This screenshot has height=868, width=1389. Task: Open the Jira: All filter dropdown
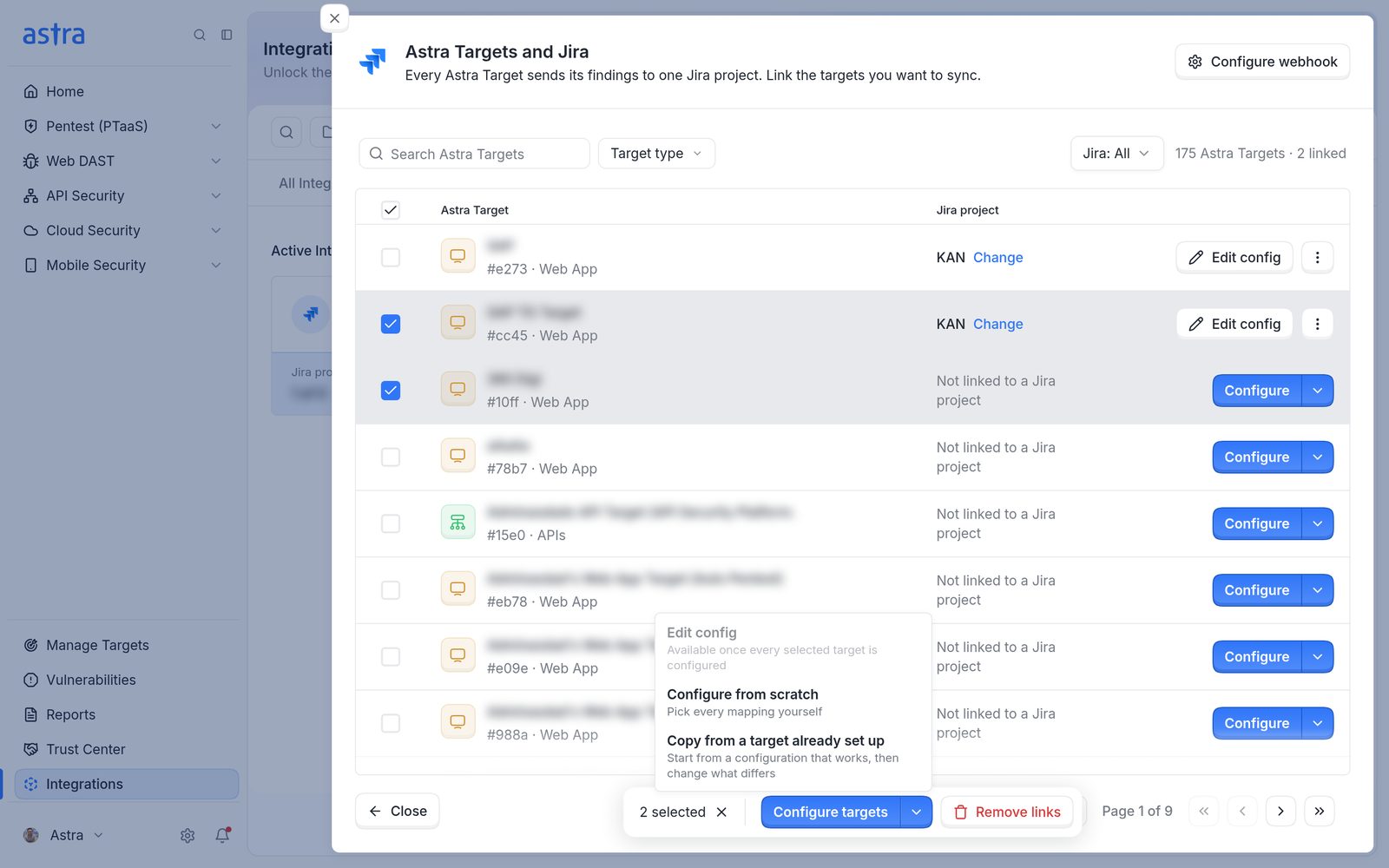[x=1116, y=154]
